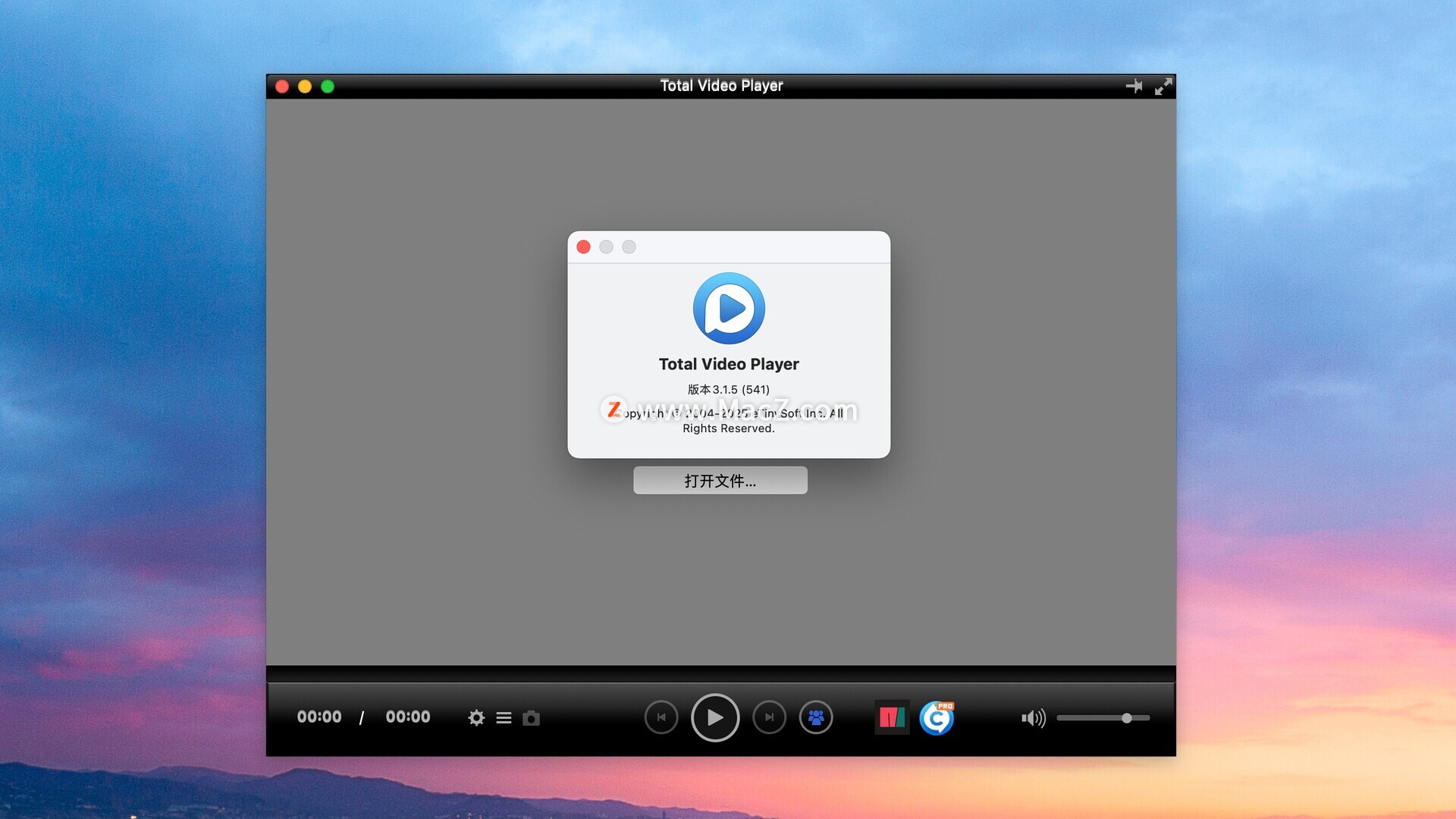Show the playlist list icon
The image size is (1456, 819).
504,717
